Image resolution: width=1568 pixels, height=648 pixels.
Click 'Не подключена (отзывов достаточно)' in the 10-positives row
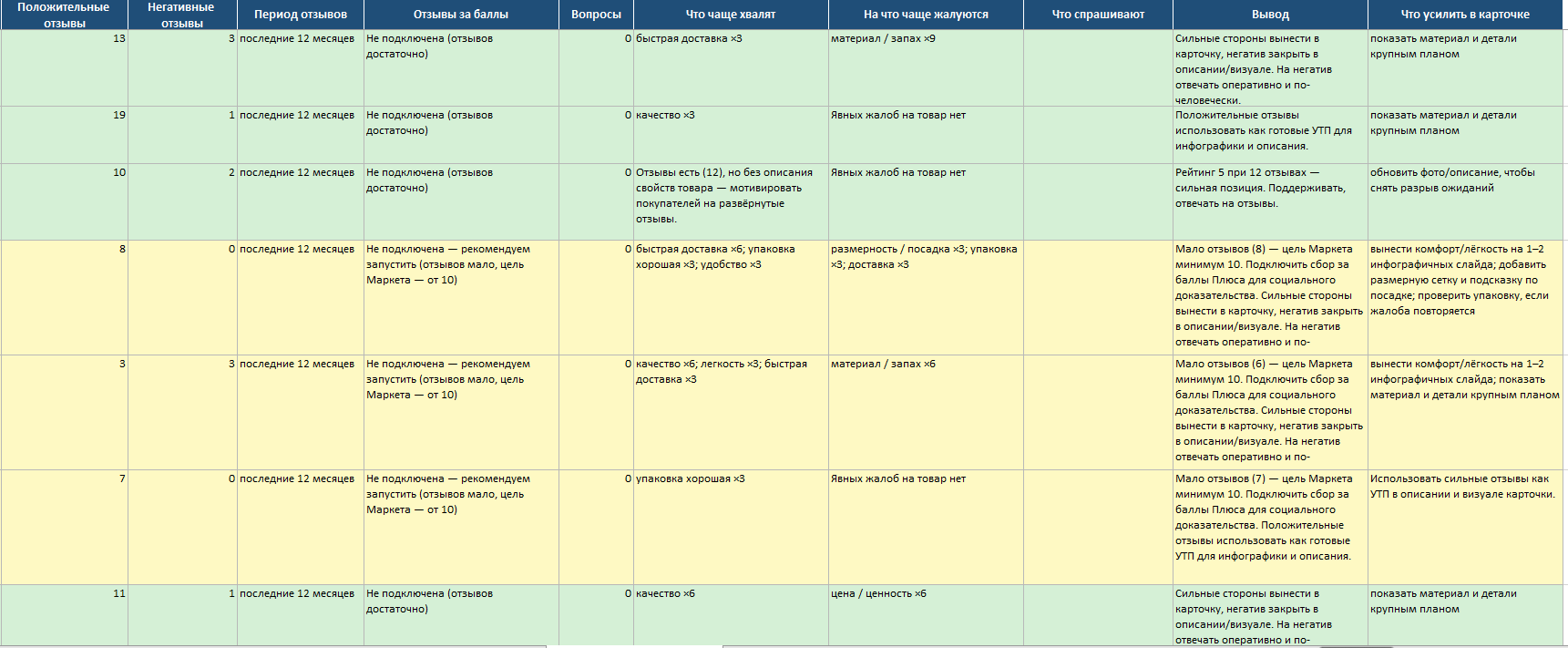pyautogui.click(x=461, y=202)
